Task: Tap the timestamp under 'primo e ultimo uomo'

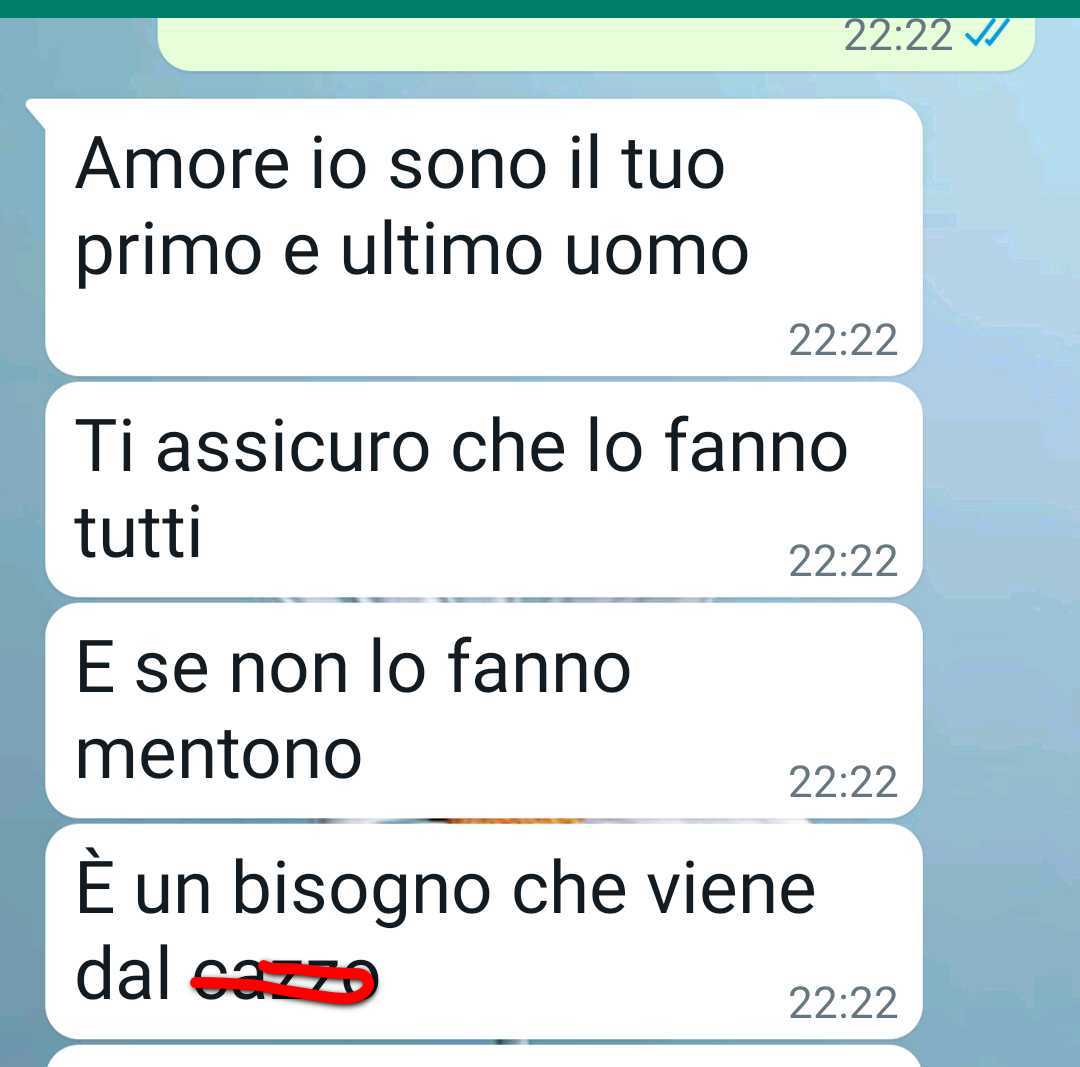Action: tap(843, 340)
